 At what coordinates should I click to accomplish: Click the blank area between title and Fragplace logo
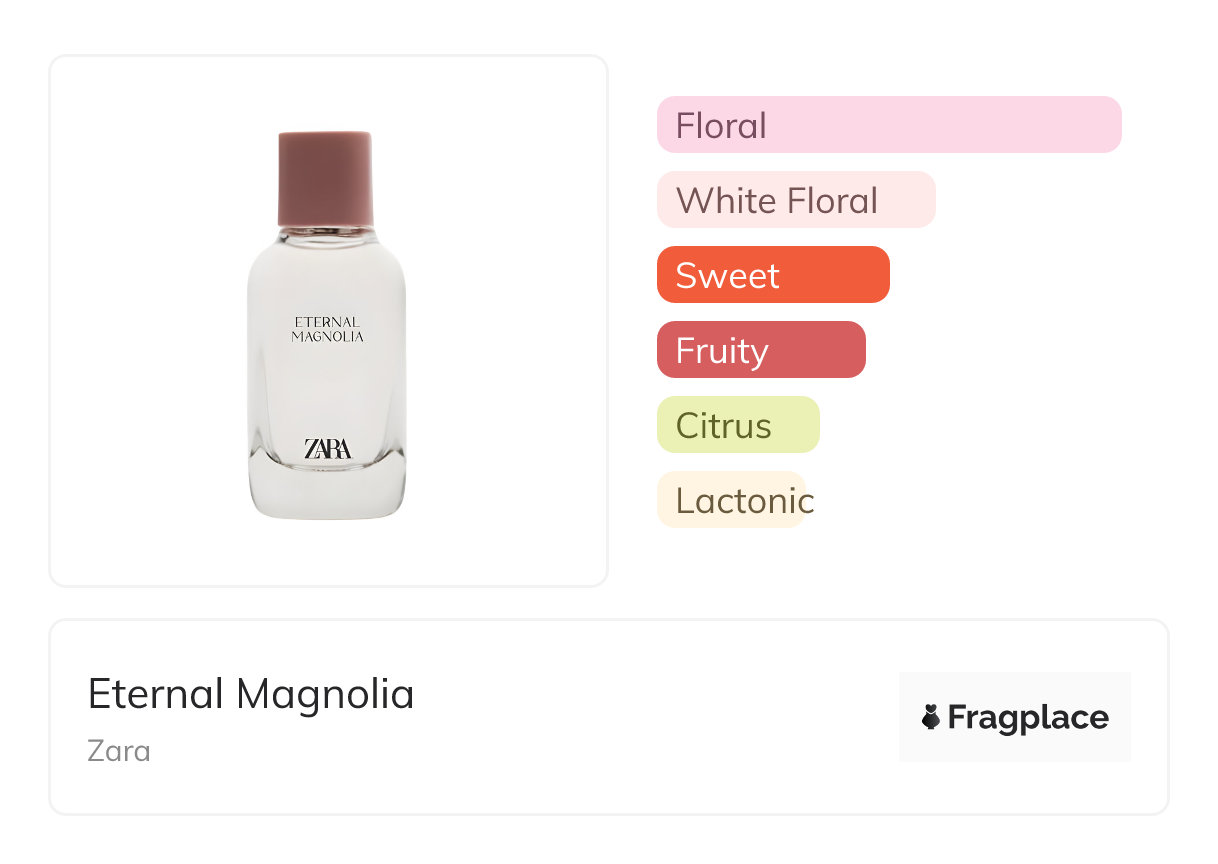point(650,716)
